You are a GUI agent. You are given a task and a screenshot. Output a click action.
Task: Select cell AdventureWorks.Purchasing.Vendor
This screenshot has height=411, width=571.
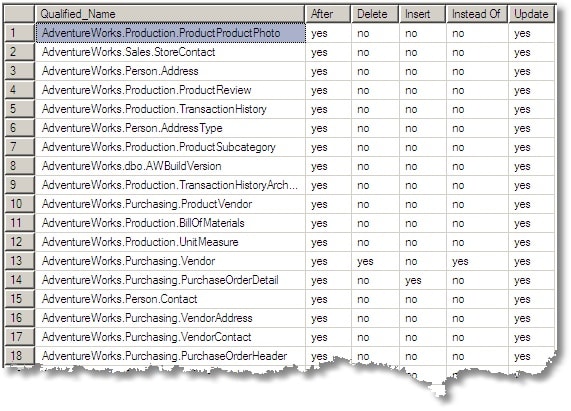(170, 261)
